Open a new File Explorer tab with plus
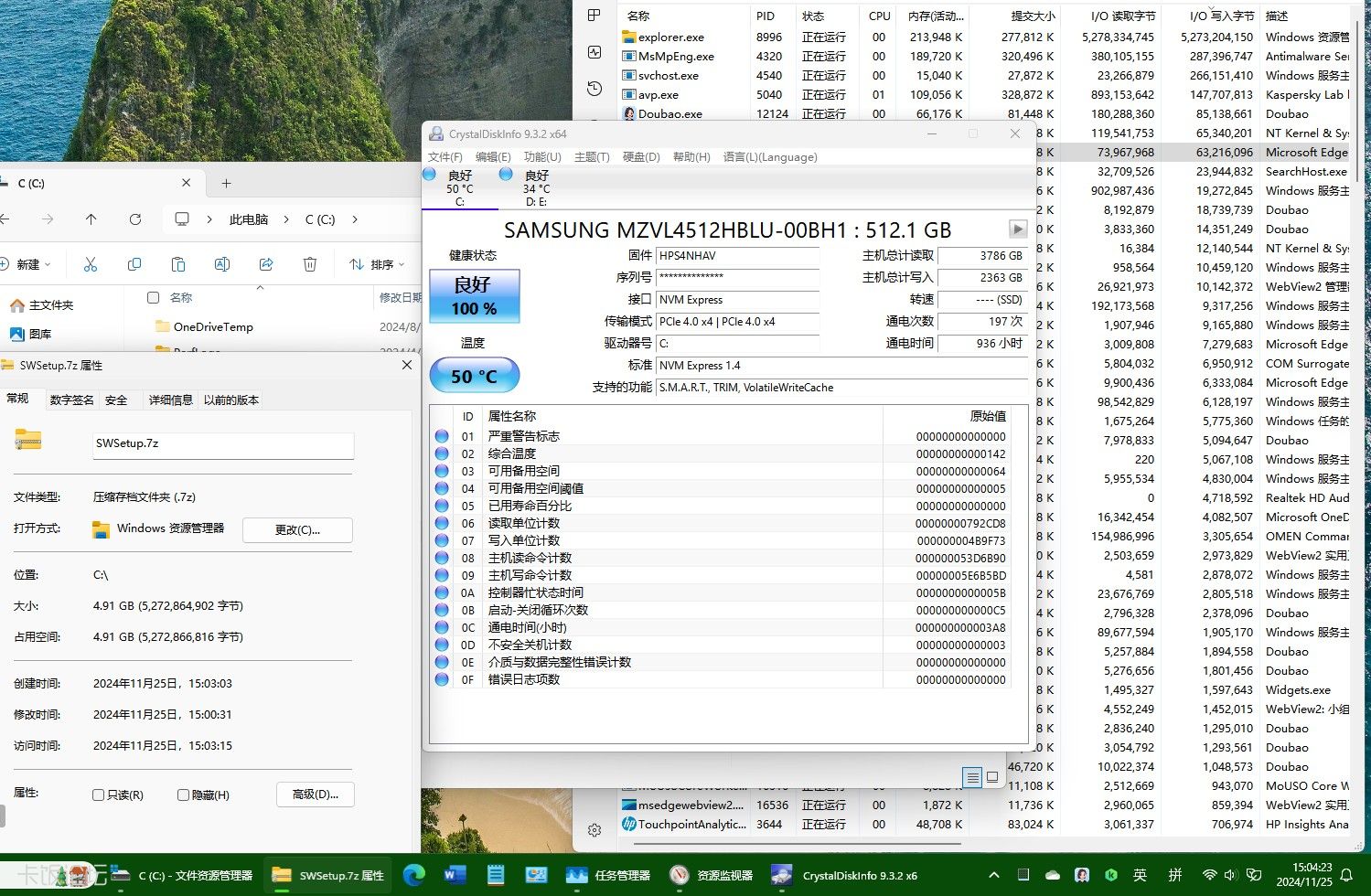Screen dimensions: 1371x896 coord(226,183)
